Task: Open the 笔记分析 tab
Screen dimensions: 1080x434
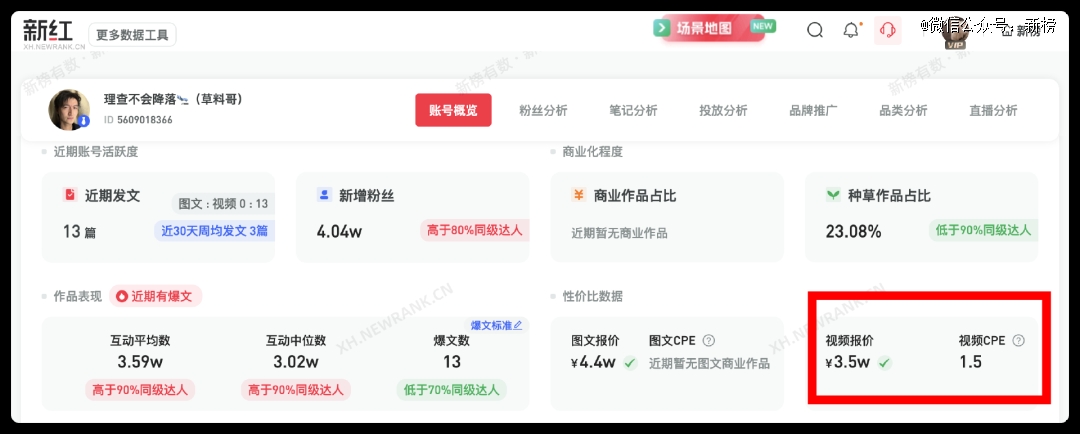Action: (633, 111)
